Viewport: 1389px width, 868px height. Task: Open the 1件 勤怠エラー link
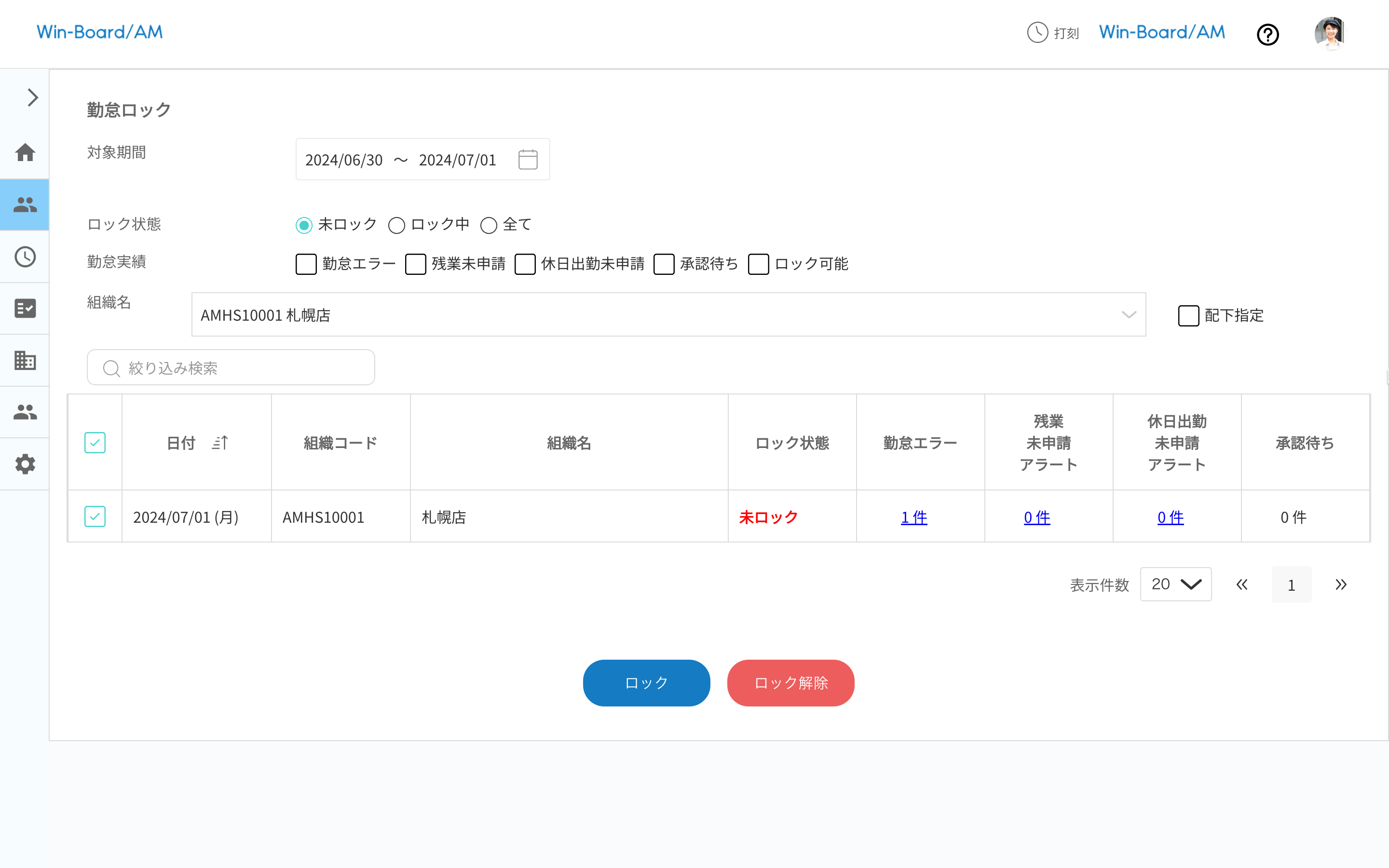[x=914, y=517]
